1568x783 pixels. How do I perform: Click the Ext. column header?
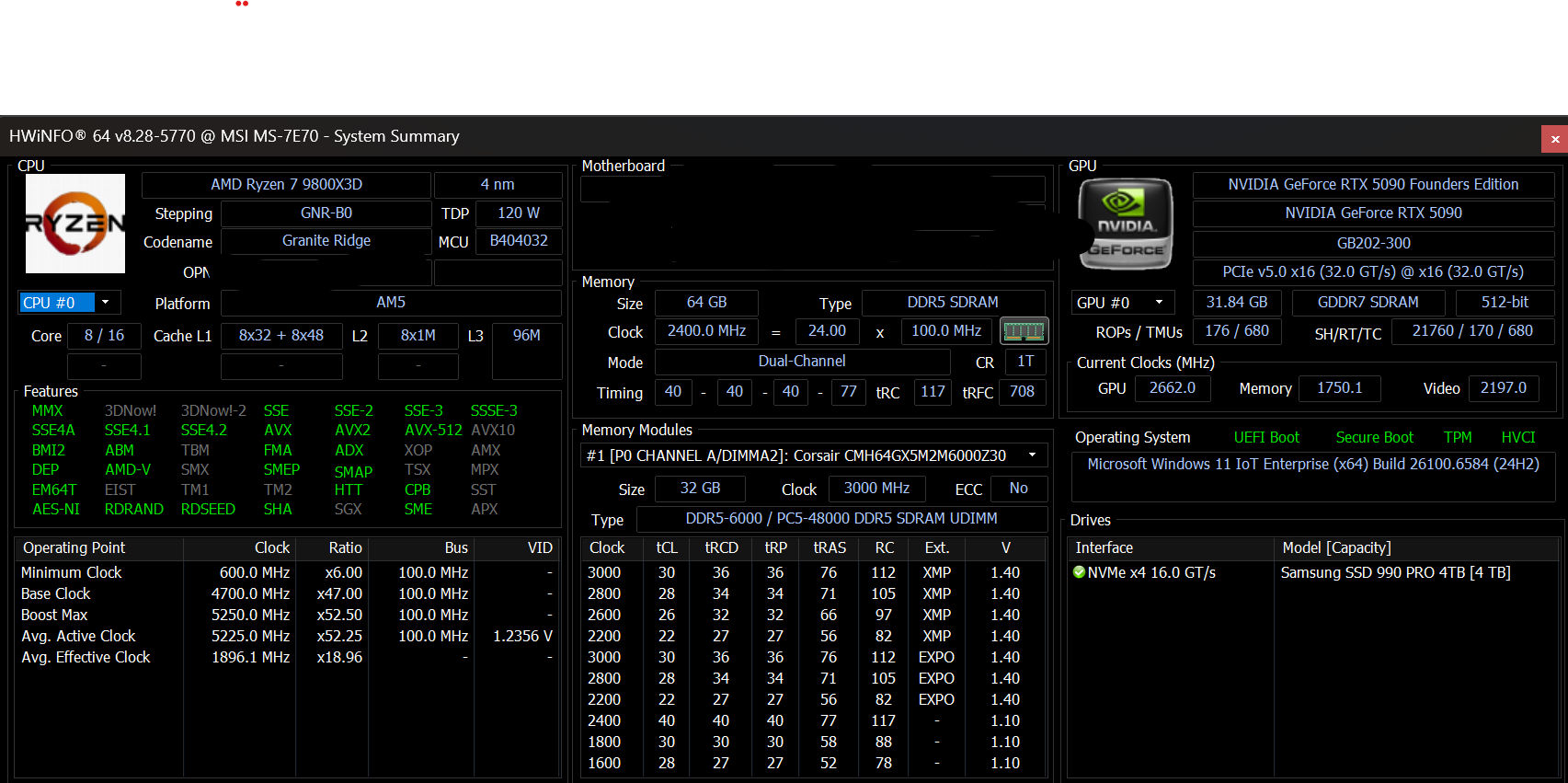coord(937,548)
